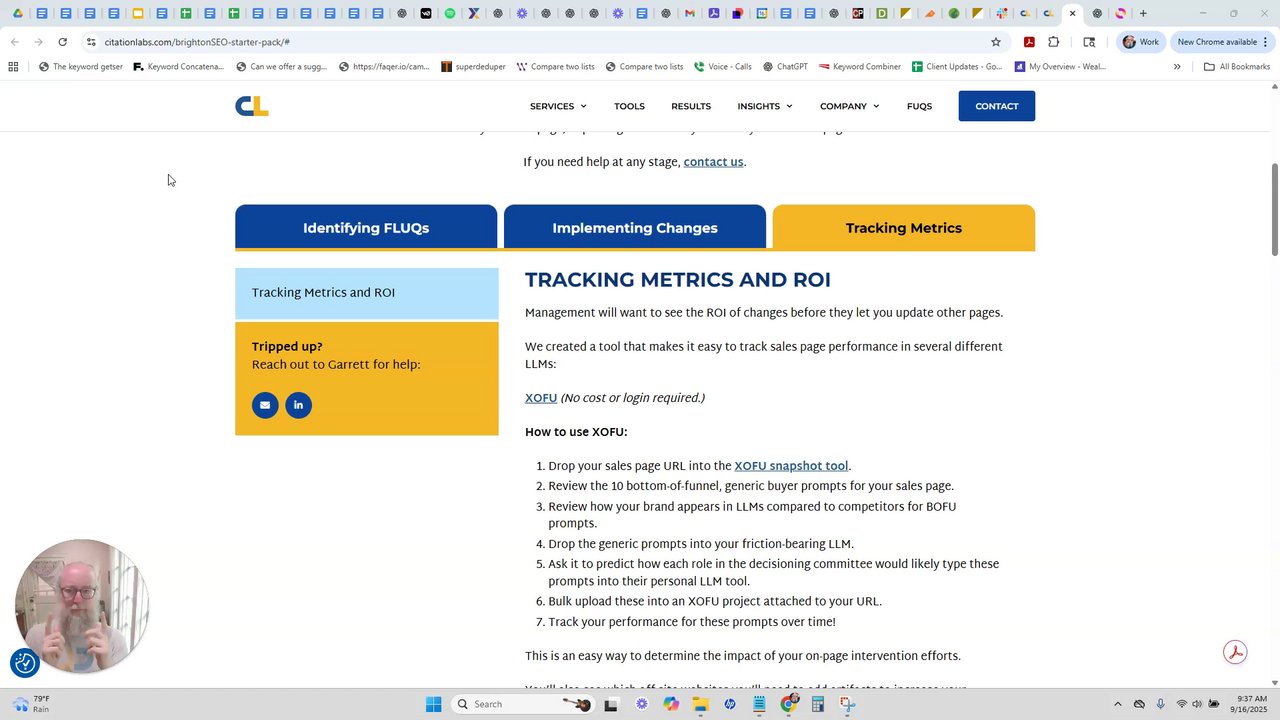Open Garrett's LinkedIn profile icon
Viewport: 1280px width, 720px height.
(x=298, y=405)
